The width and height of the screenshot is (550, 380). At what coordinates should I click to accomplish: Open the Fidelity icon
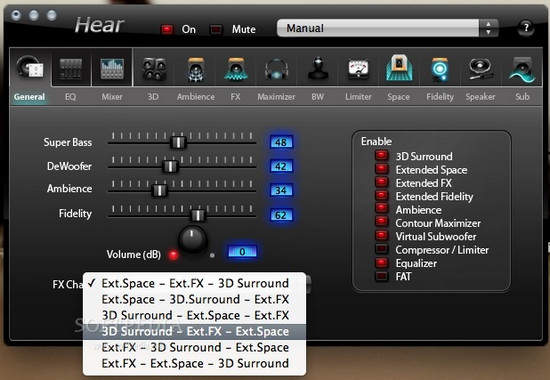pos(440,69)
